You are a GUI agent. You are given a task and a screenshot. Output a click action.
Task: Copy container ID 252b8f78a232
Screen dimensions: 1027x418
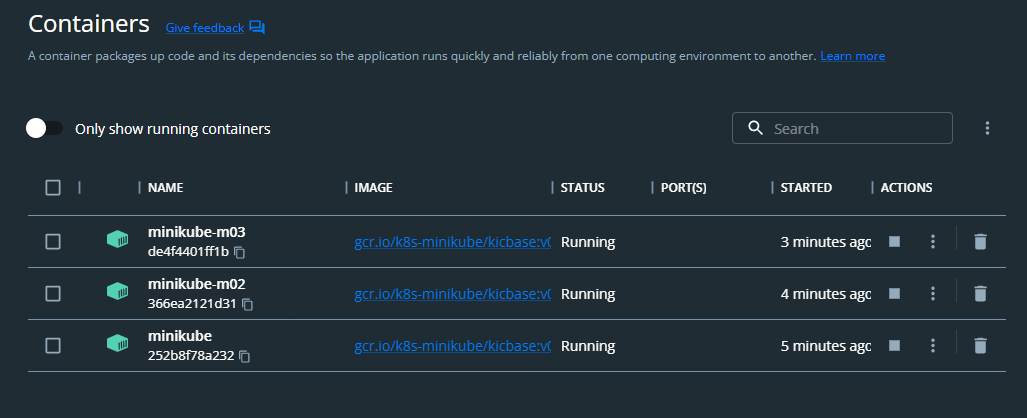click(245, 356)
